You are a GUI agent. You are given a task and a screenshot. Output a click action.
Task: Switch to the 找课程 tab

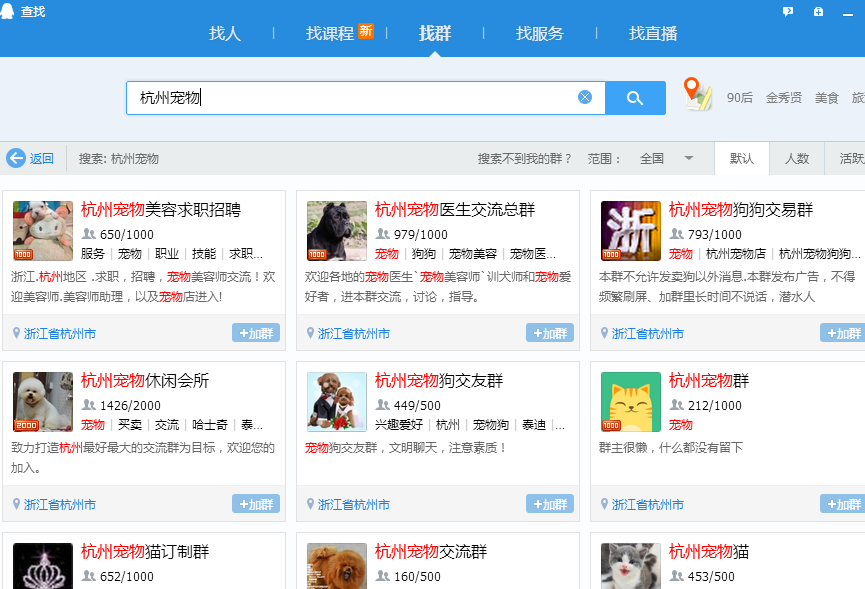(330, 33)
